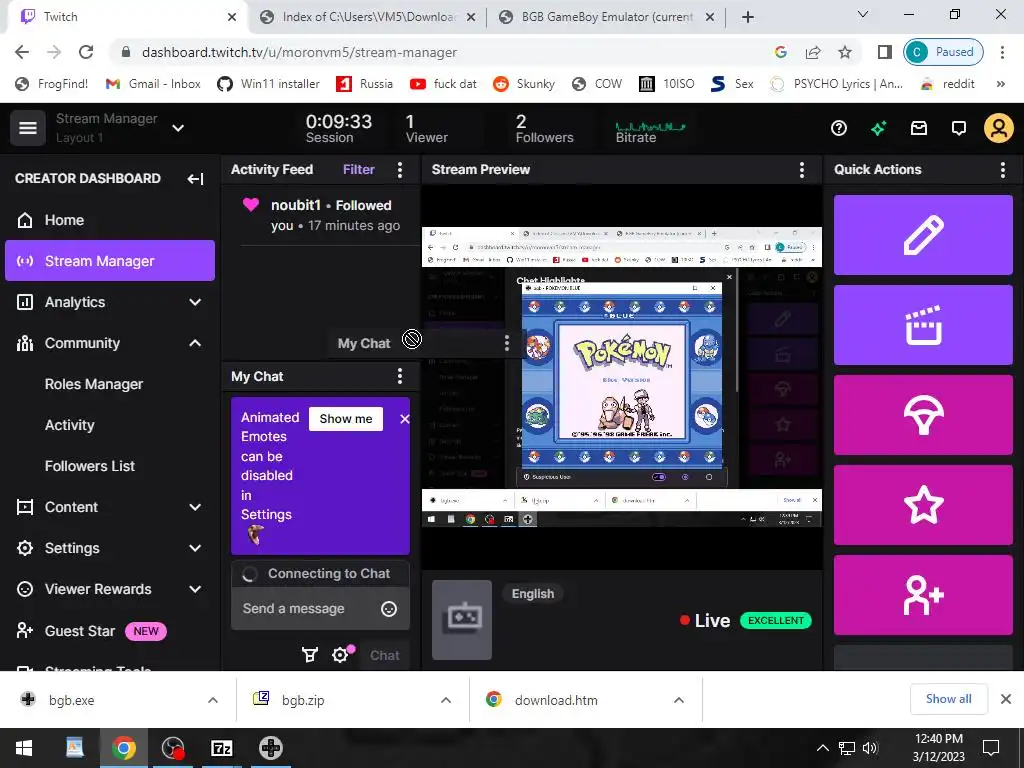Open Activity Feed three-dot options
The image size is (1024, 768).
400,170
